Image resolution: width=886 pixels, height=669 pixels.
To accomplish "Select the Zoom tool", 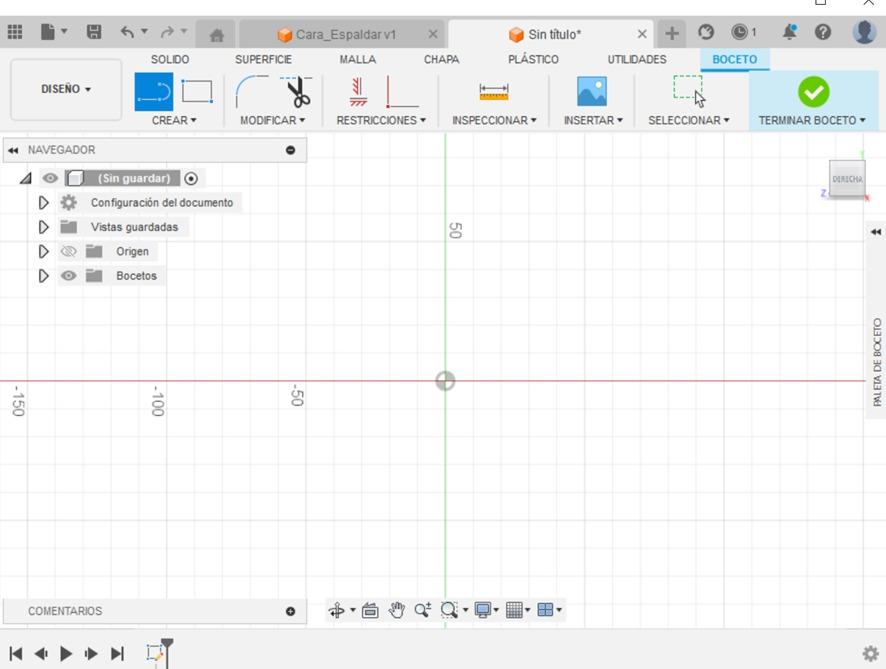I will coord(423,610).
